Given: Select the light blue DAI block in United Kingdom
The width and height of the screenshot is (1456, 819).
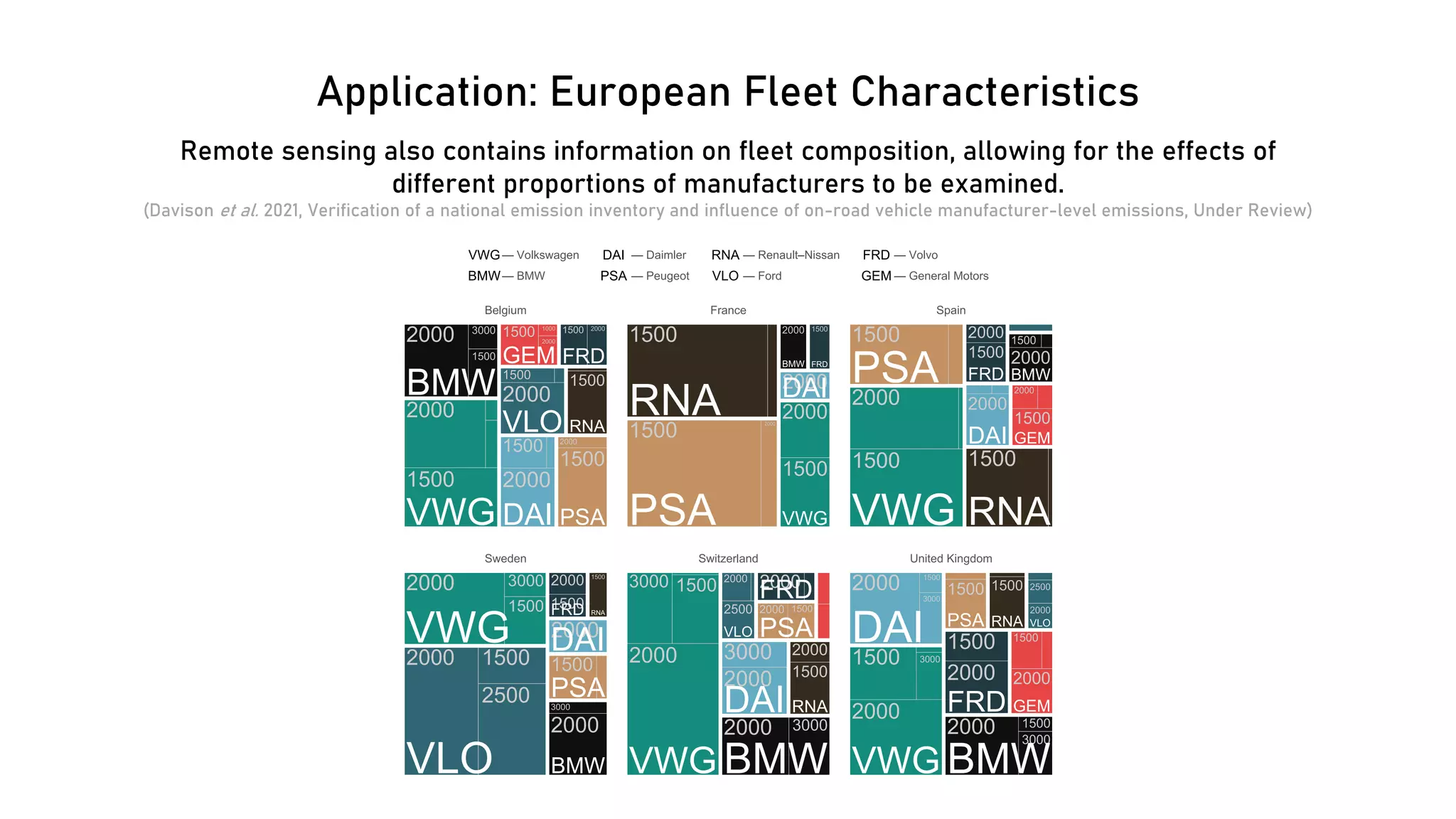Looking at the screenshot, I should (x=896, y=609).
